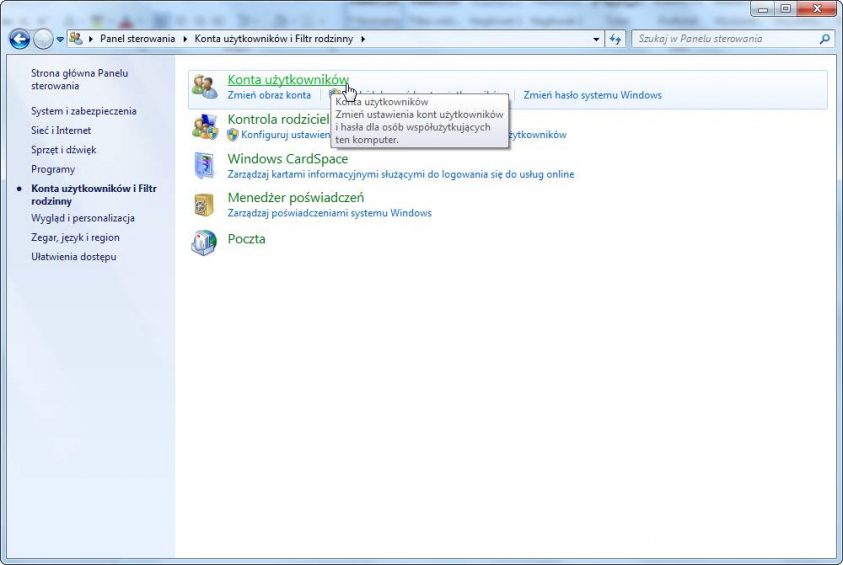Click the Menedżer poświadczeń safe icon
This screenshot has width=843, height=565.
(204, 205)
